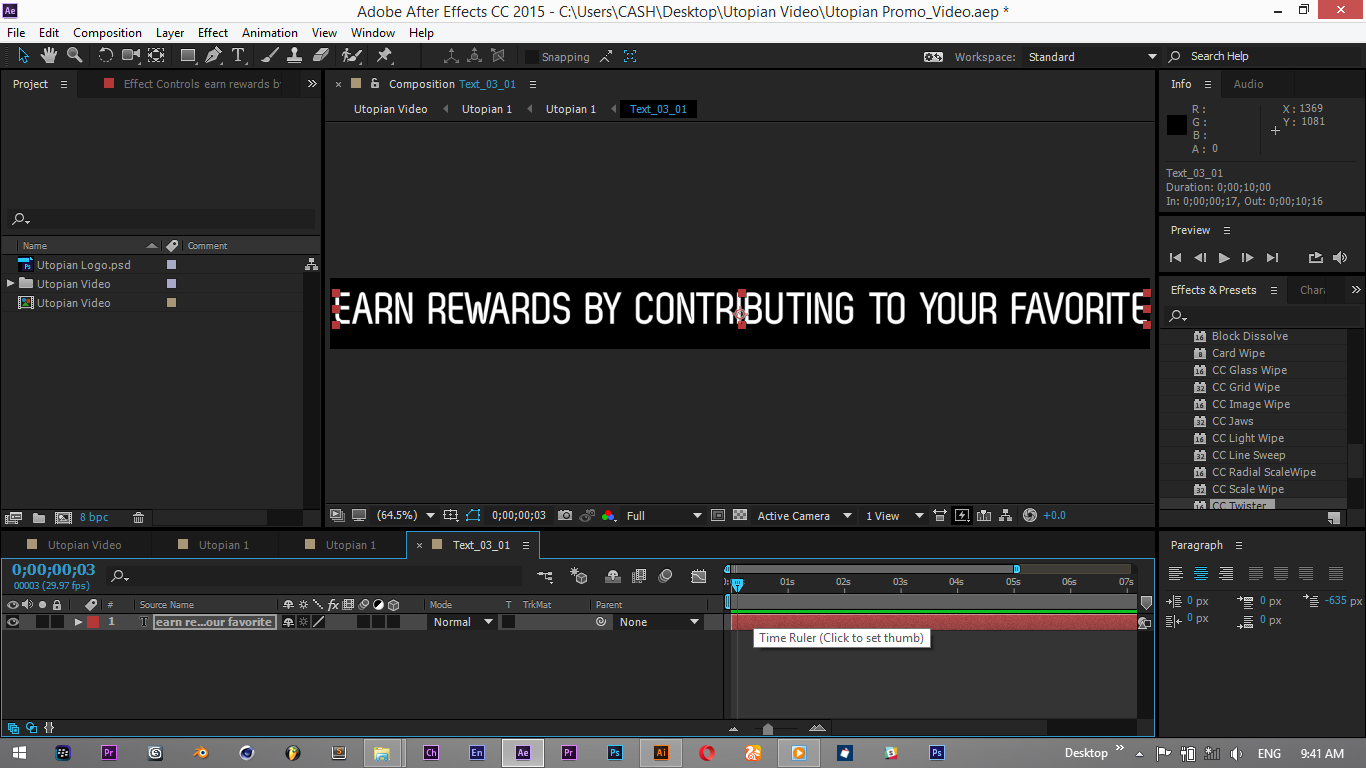Hide layer 1 with the eye icon
The image size is (1366, 768).
13,622
